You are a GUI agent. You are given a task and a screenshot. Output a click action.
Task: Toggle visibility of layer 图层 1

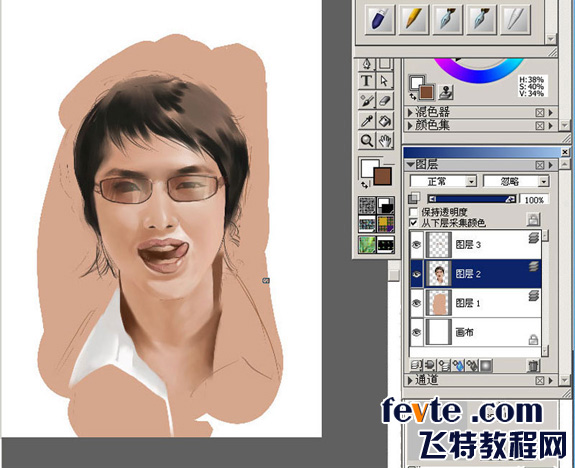coord(417,303)
